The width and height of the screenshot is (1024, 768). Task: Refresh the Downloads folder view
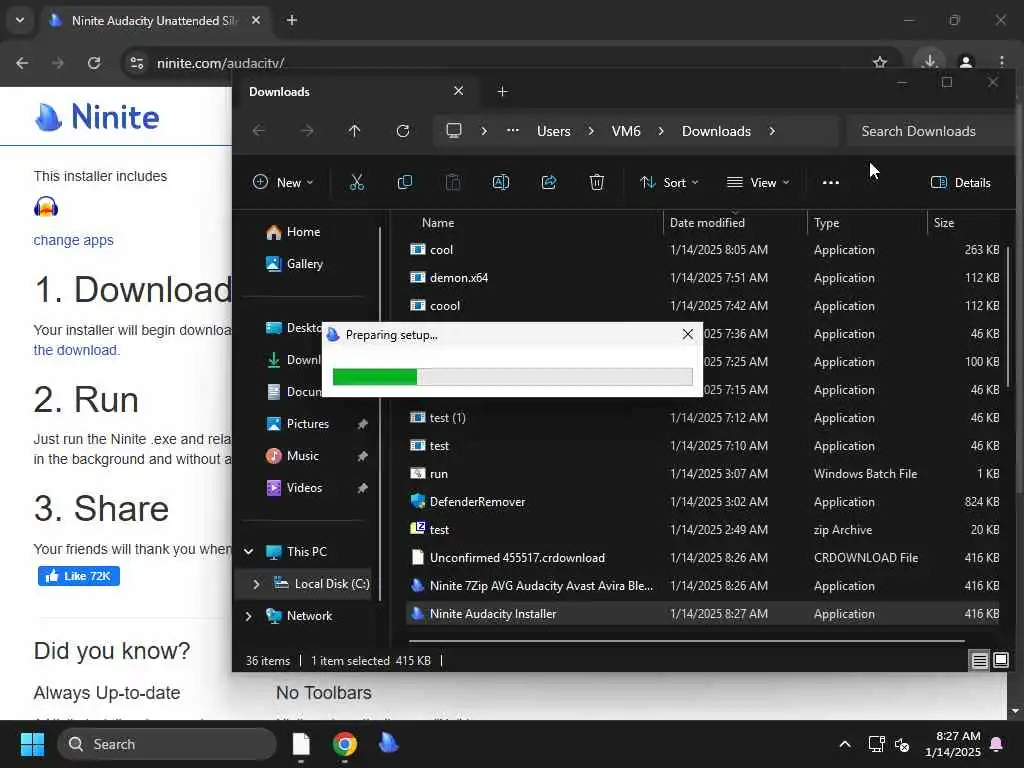click(403, 131)
